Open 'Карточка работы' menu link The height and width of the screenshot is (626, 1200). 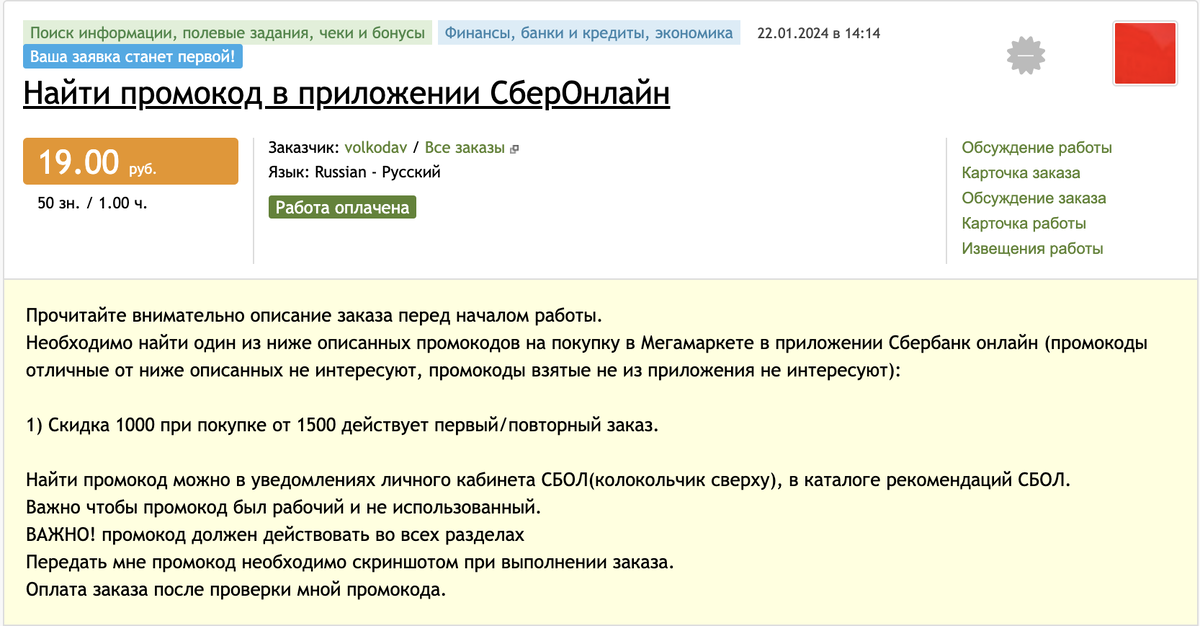coord(1024,223)
